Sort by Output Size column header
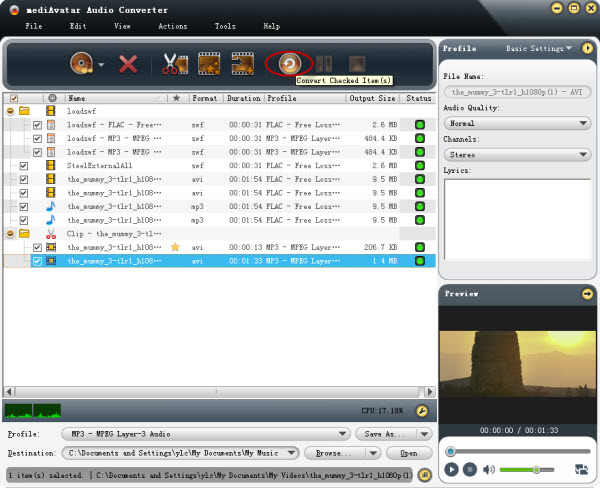 [372, 98]
